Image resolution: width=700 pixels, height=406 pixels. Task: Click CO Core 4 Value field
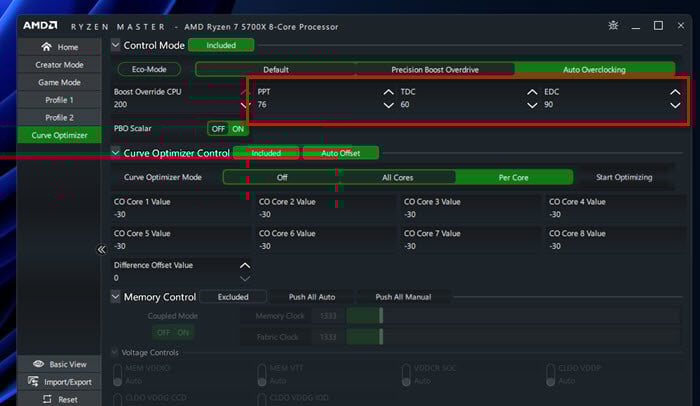tap(616, 208)
